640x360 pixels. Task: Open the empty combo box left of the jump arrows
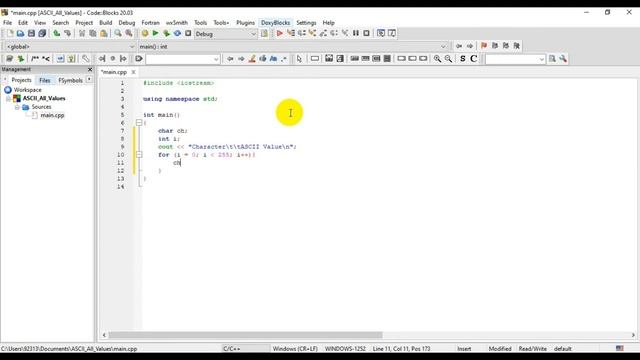point(183,59)
